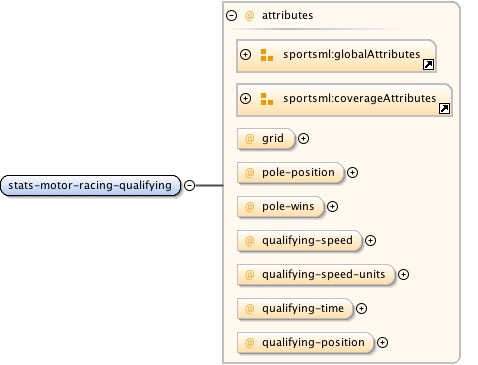
Task: Collapse the attributes group
Action: coord(231,15)
